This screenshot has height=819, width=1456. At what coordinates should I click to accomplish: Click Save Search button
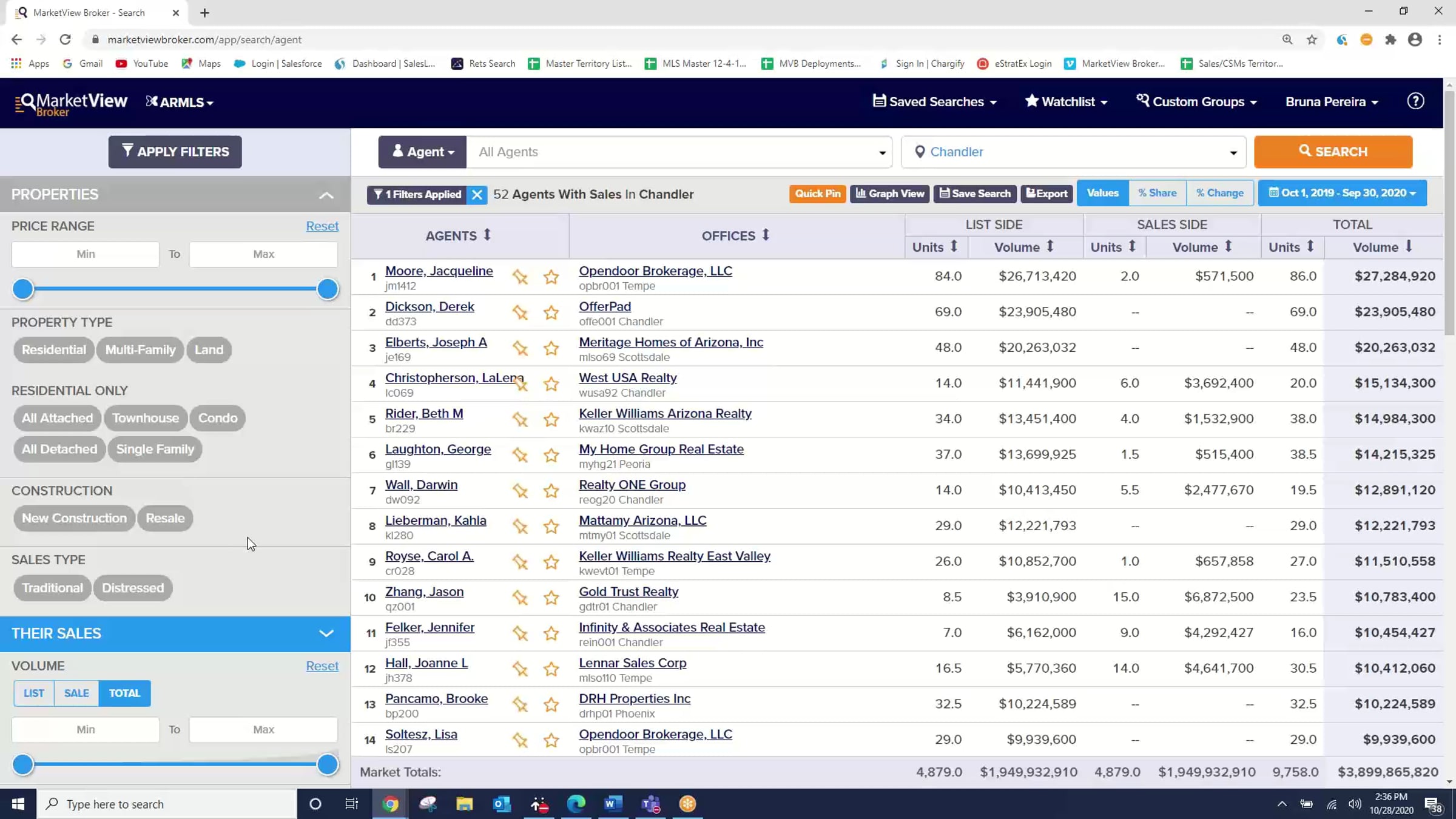click(x=975, y=194)
